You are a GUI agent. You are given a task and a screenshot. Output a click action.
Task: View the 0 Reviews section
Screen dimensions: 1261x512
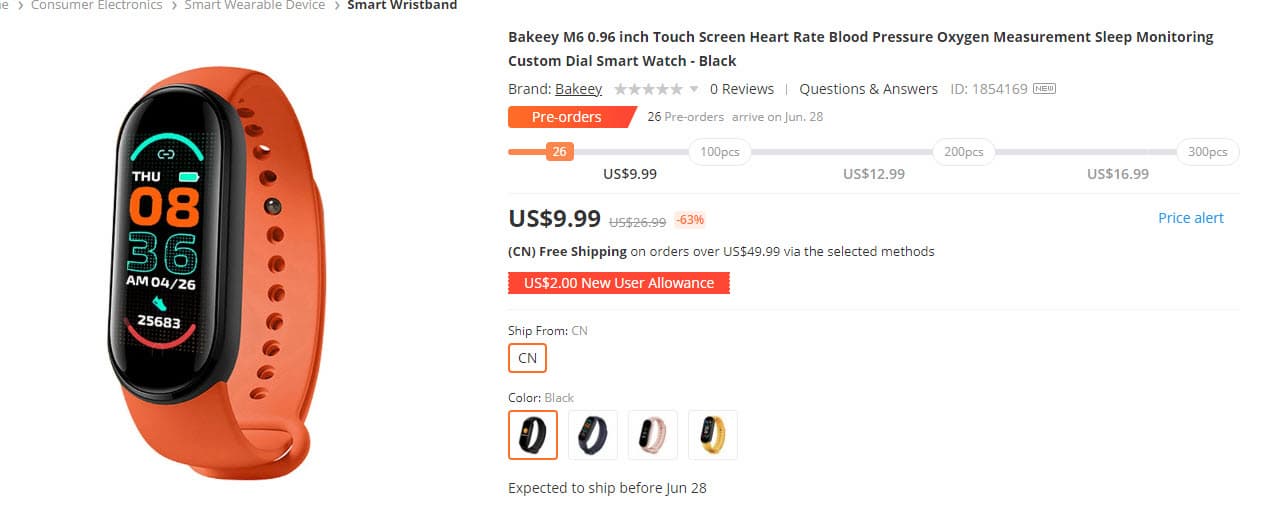point(742,89)
